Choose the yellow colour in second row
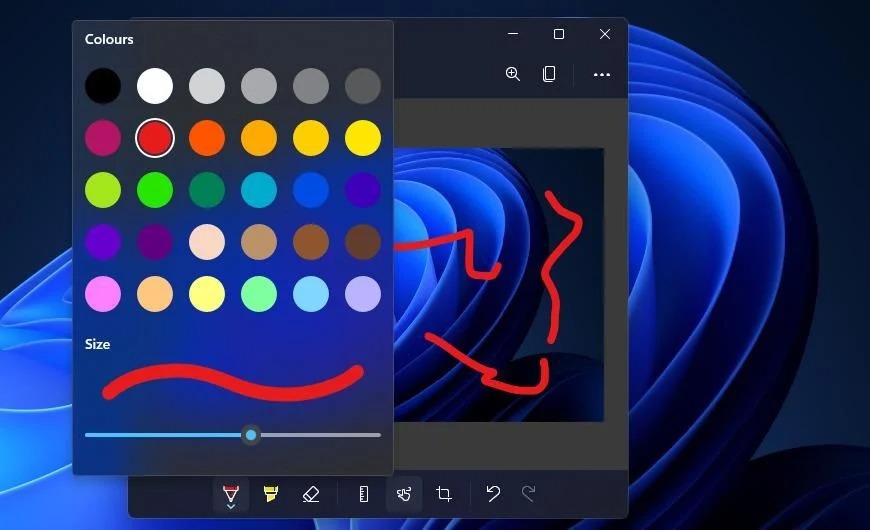The height and width of the screenshot is (530, 870). 363,138
